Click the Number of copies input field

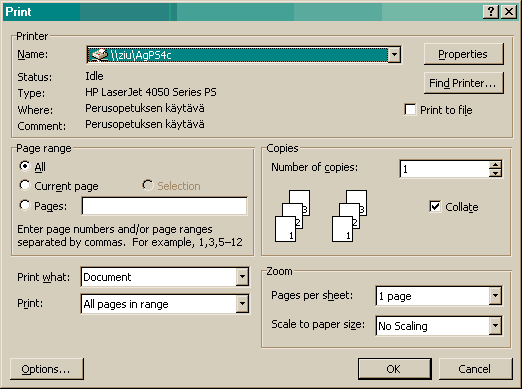point(445,169)
